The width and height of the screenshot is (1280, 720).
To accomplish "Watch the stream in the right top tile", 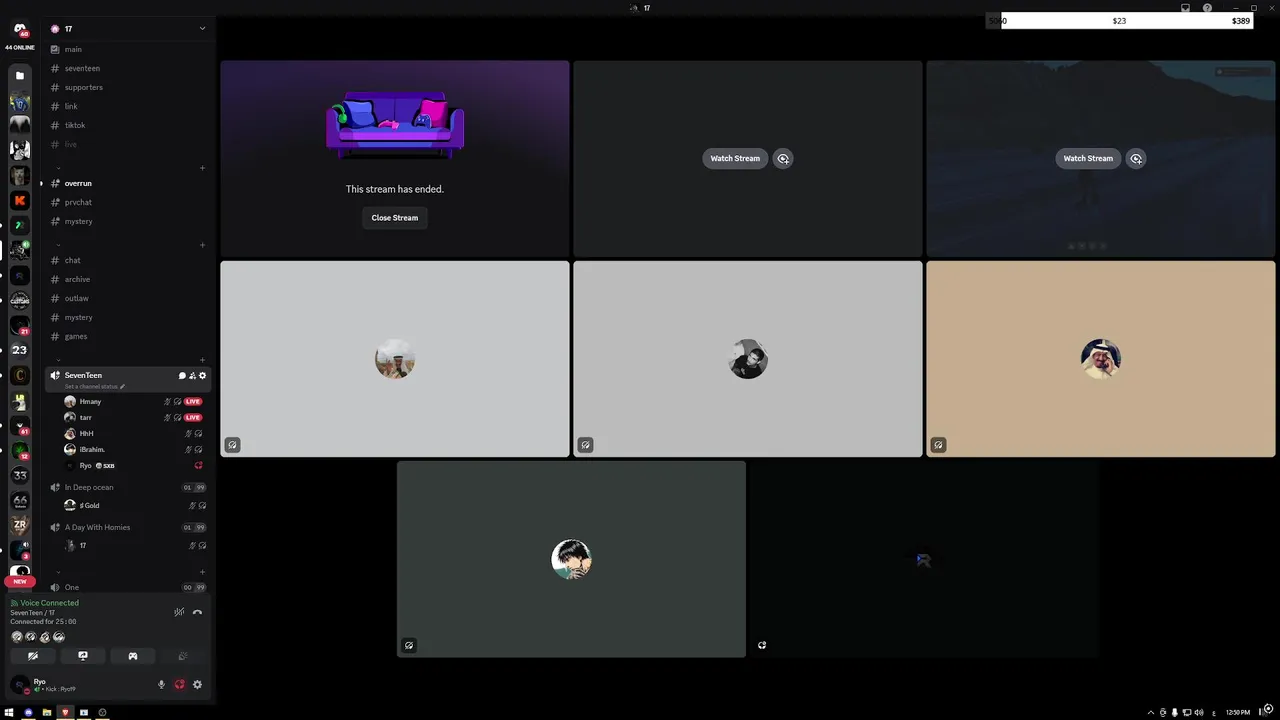I will (x=1088, y=158).
